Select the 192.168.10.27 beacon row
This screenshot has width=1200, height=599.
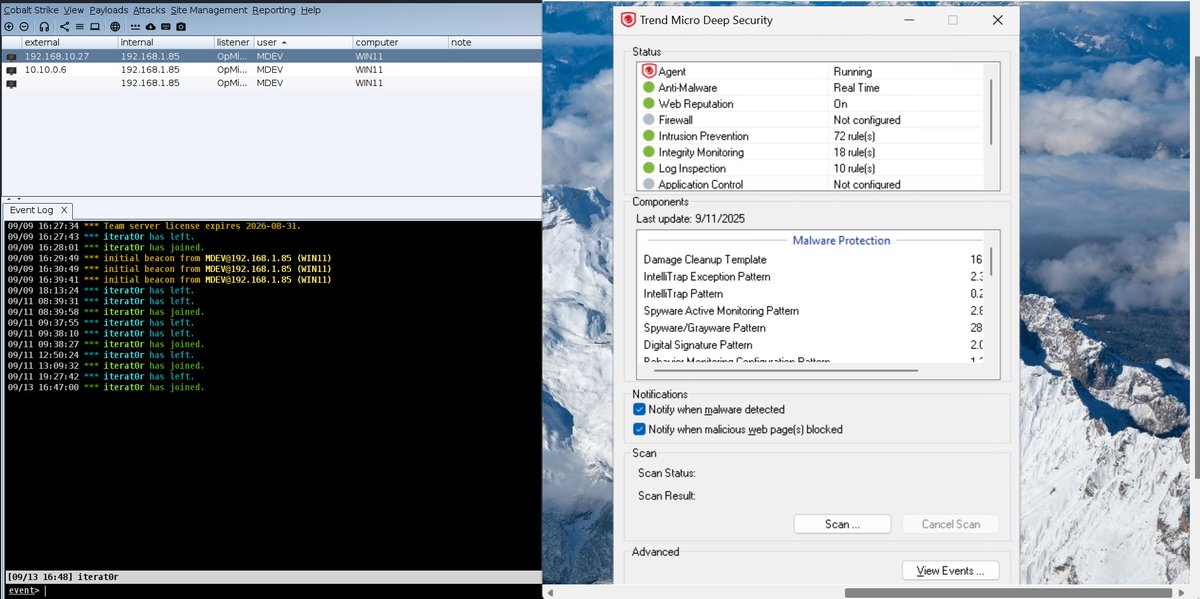coord(271,57)
